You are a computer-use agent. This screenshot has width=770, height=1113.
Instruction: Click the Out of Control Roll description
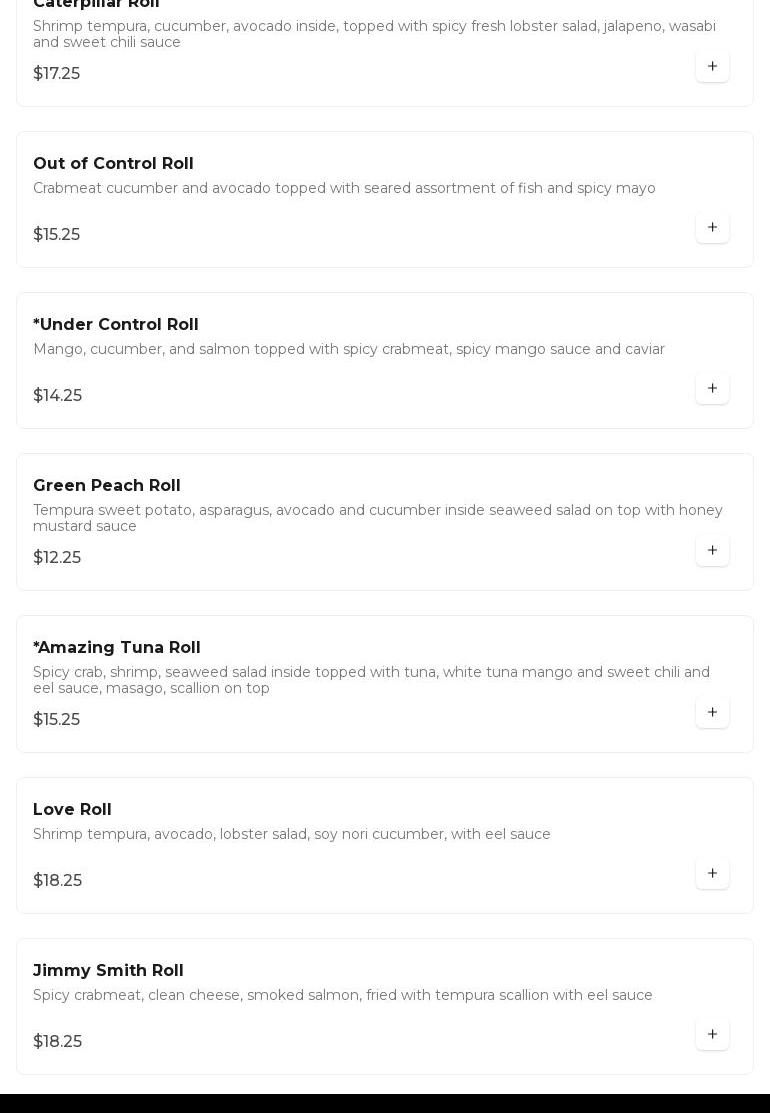coord(344,189)
